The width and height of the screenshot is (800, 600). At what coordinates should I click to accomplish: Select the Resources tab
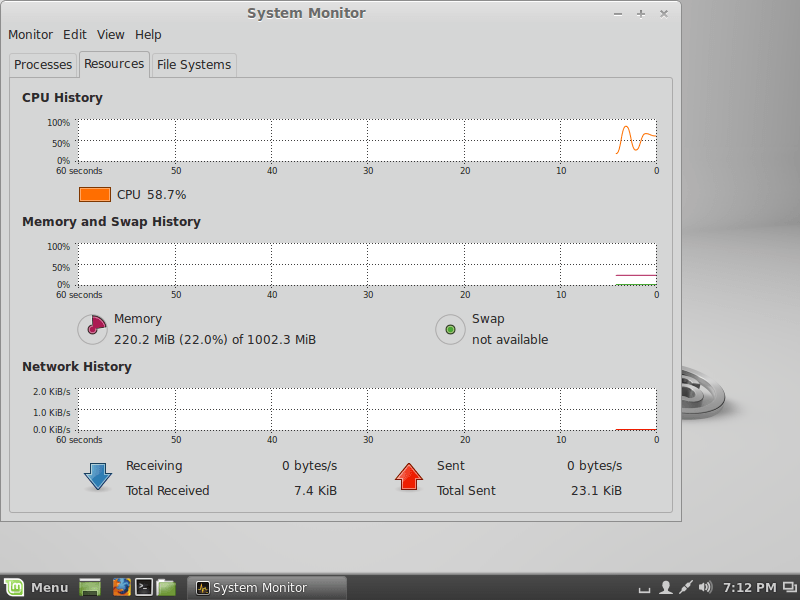coord(114,64)
